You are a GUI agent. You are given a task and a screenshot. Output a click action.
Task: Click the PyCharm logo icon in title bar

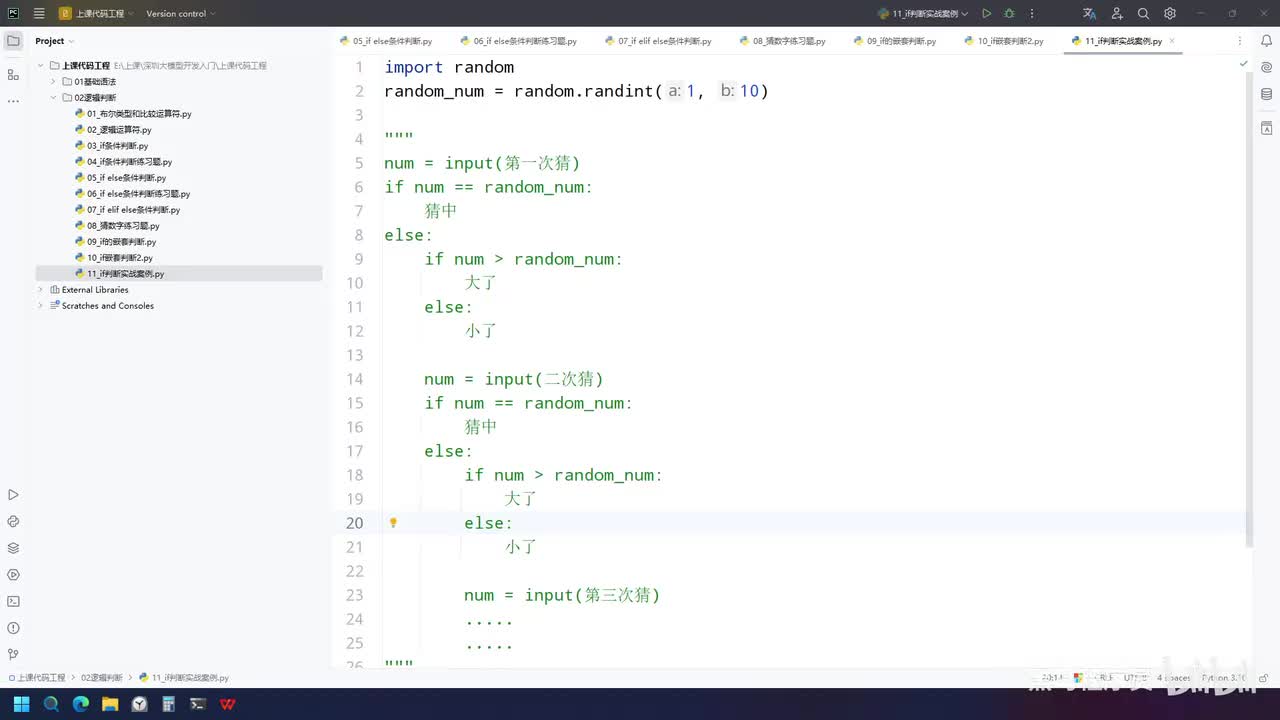tap(13, 14)
